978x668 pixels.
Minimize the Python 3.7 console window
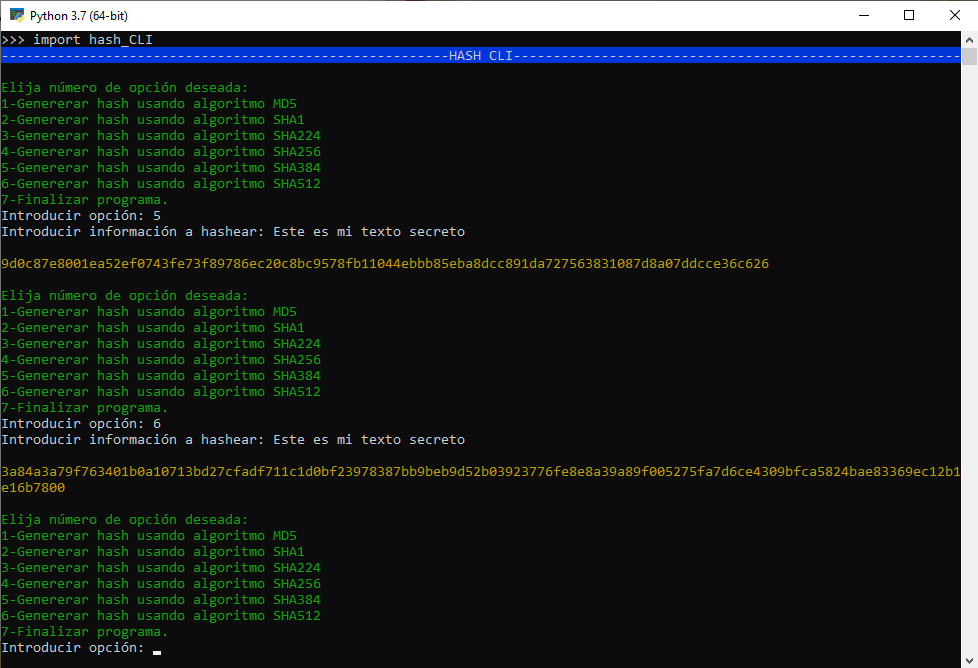click(x=862, y=15)
